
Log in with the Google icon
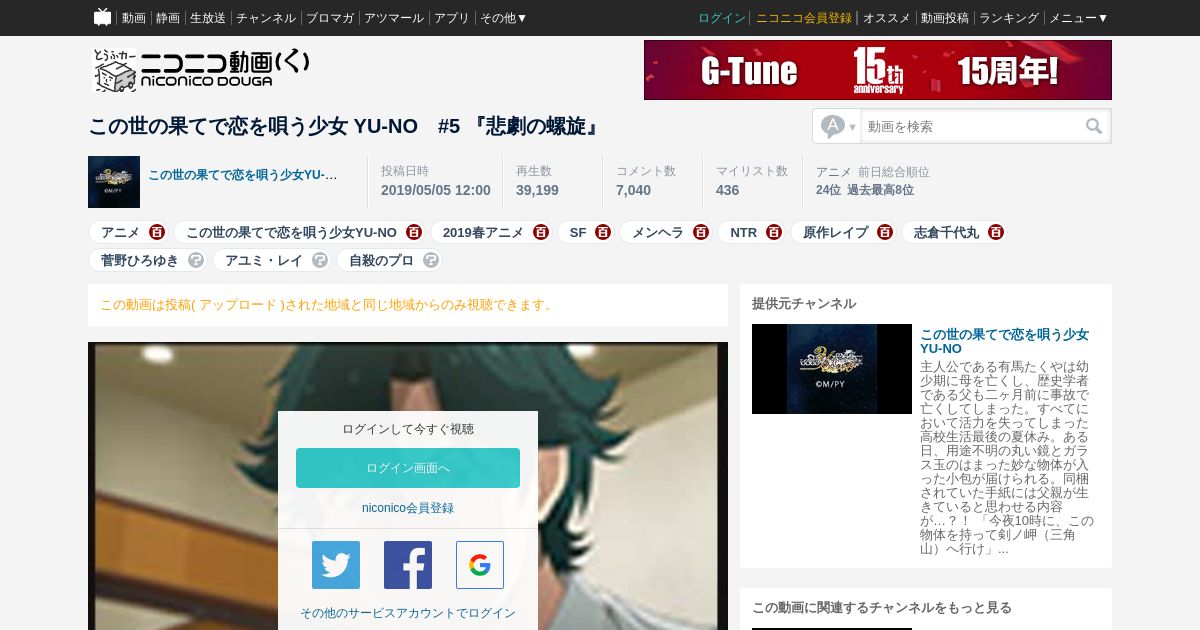[x=480, y=565]
